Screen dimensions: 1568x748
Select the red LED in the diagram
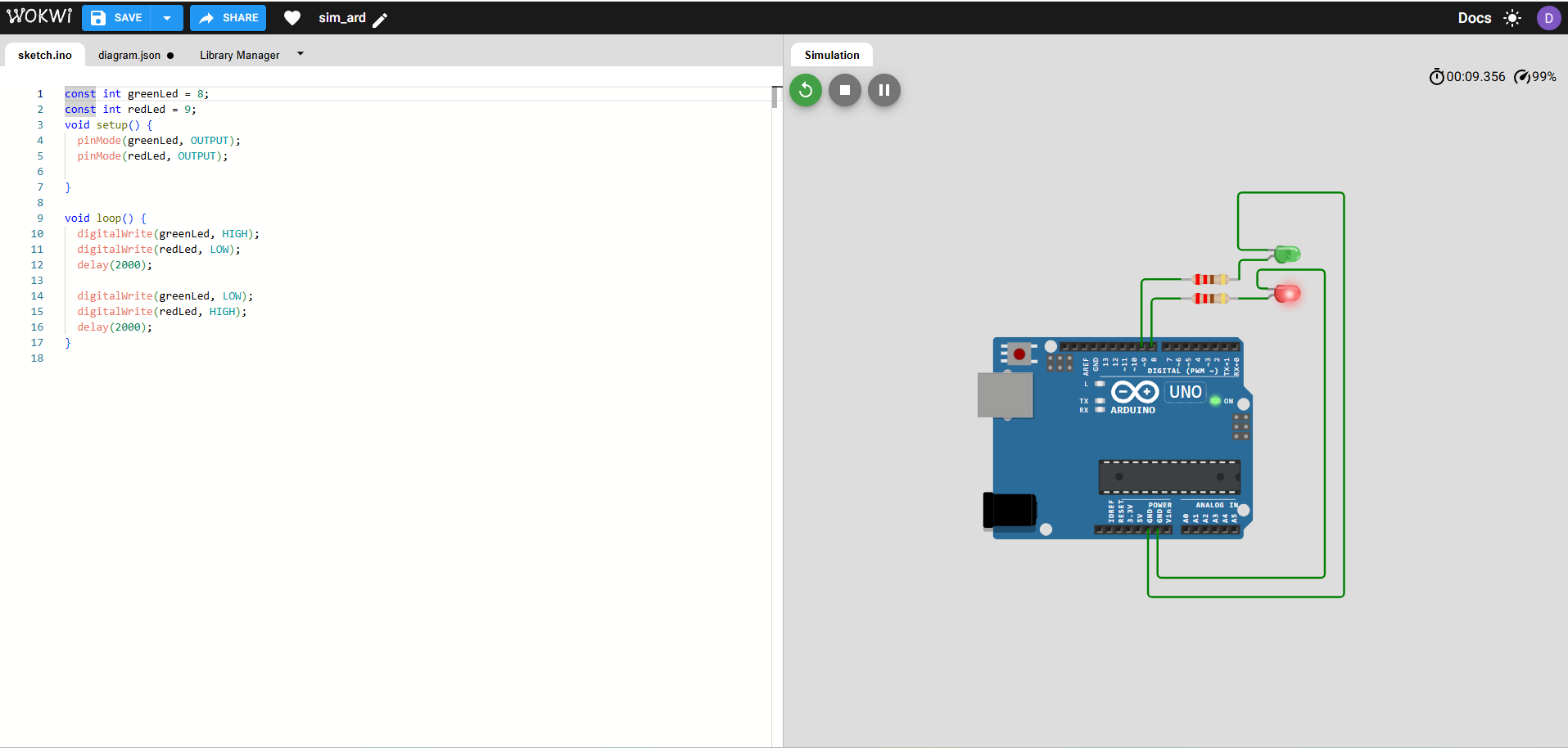click(1286, 293)
